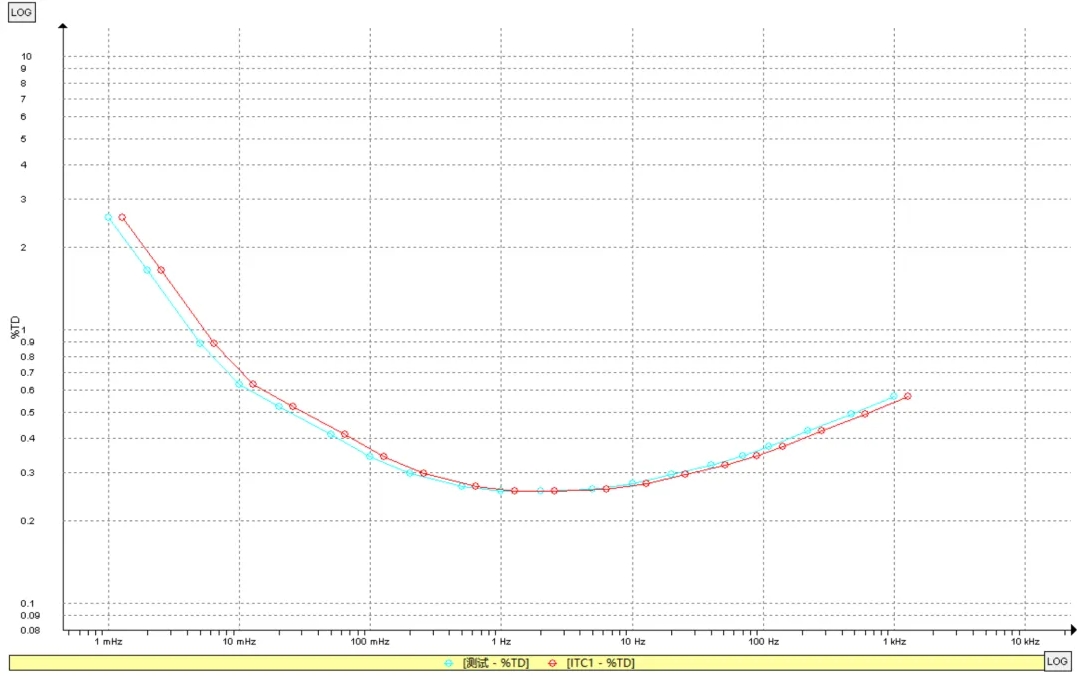Image resolution: width=1078 pixels, height=676 pixels.
Task: Click the %TD Y-axis title
Action: (15, 327)
